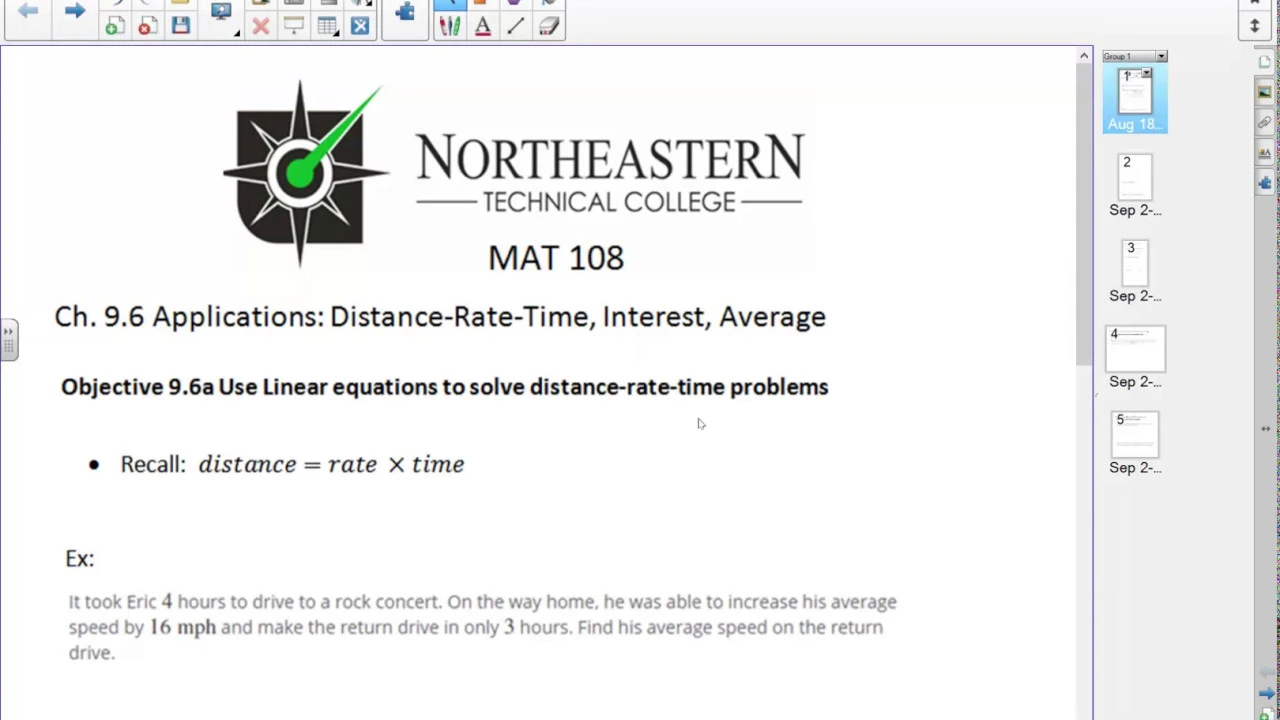Add a new page with the green plus icon
The image size is (1280, 720).
(x=114, y=26)
